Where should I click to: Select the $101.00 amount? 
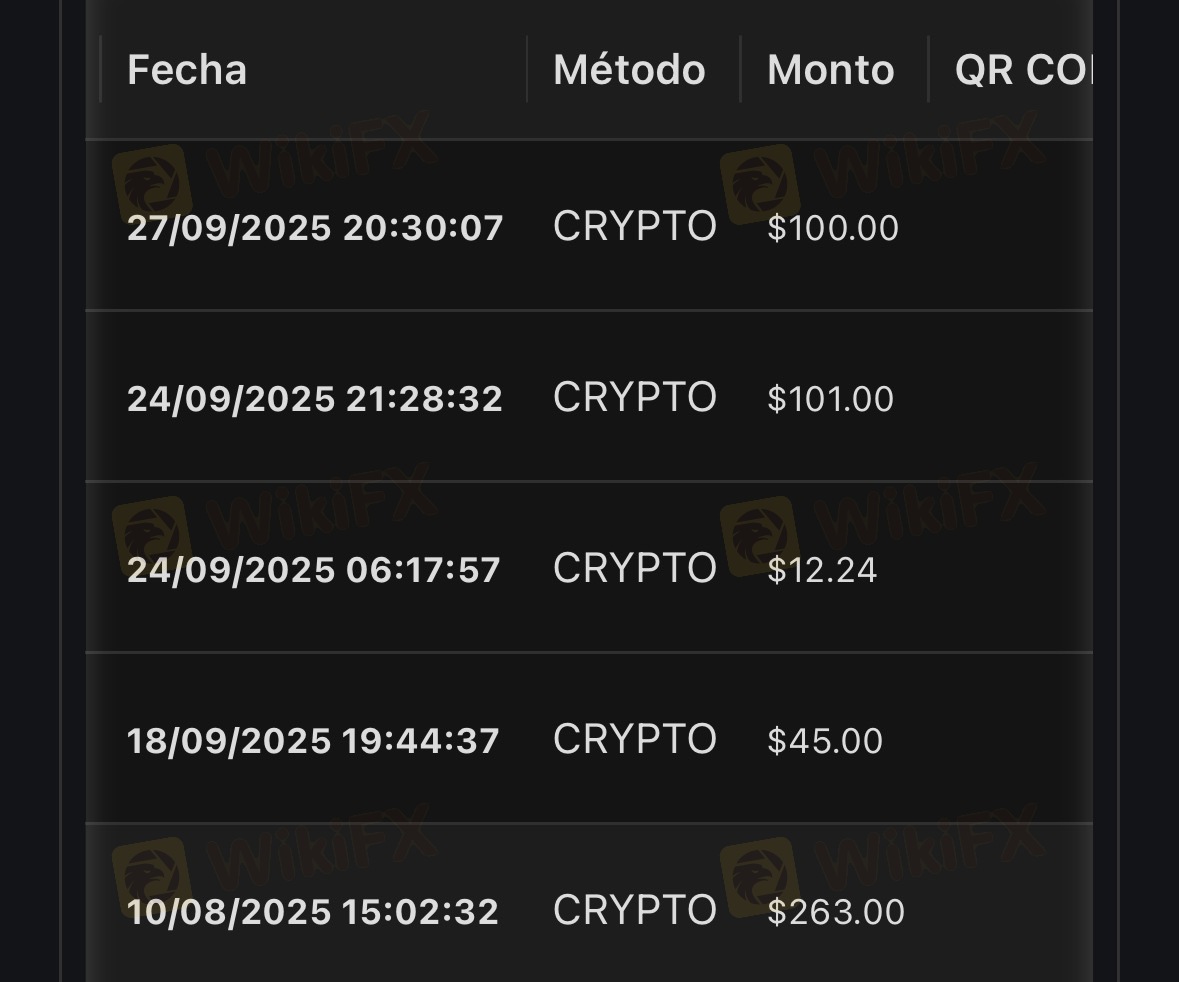830,399
